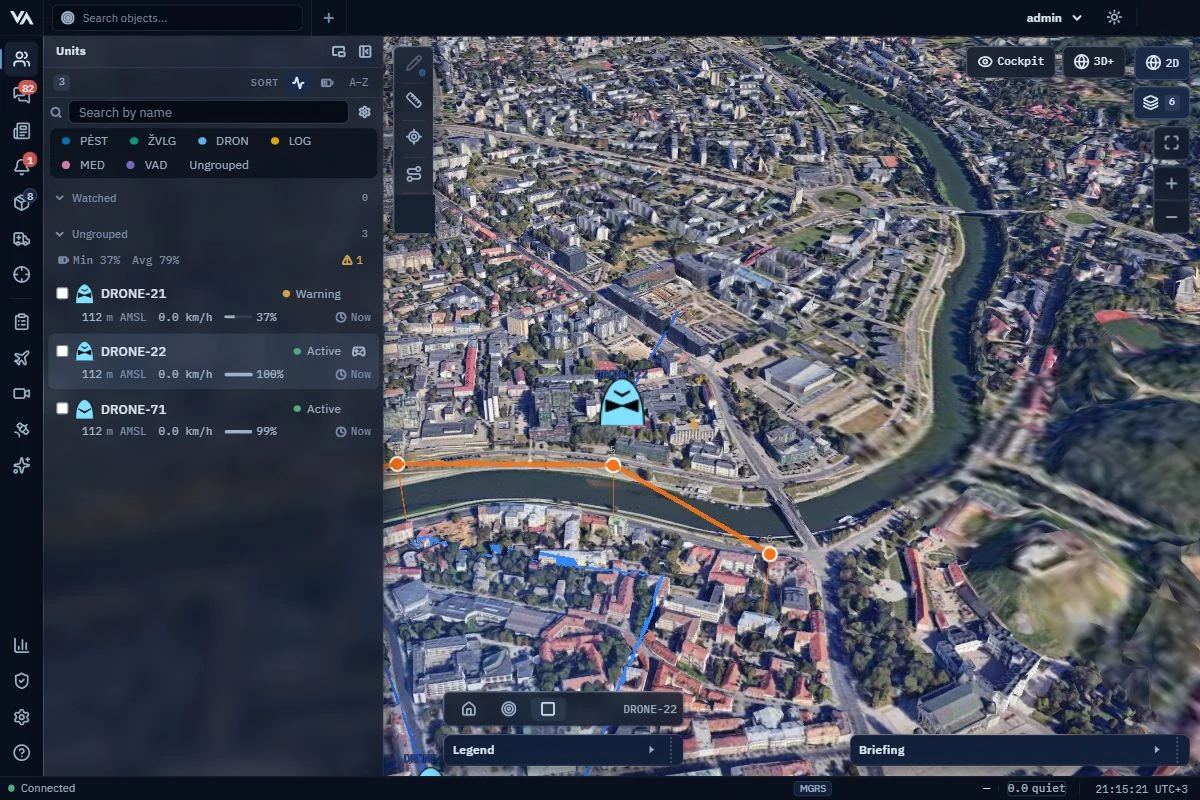Open the news/reports sidebar icon

(x=22, y=130)
